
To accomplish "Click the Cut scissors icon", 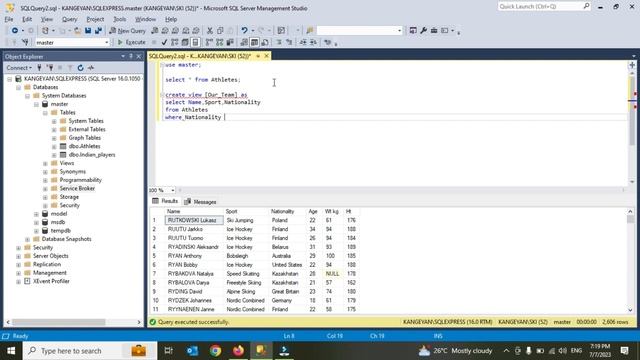I will [209, 31].
